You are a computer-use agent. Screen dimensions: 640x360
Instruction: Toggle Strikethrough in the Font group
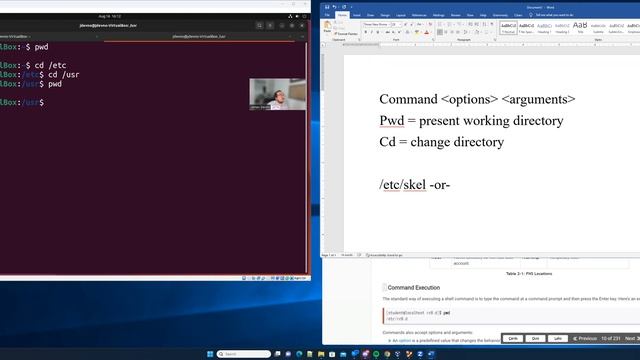click(388, 32)
